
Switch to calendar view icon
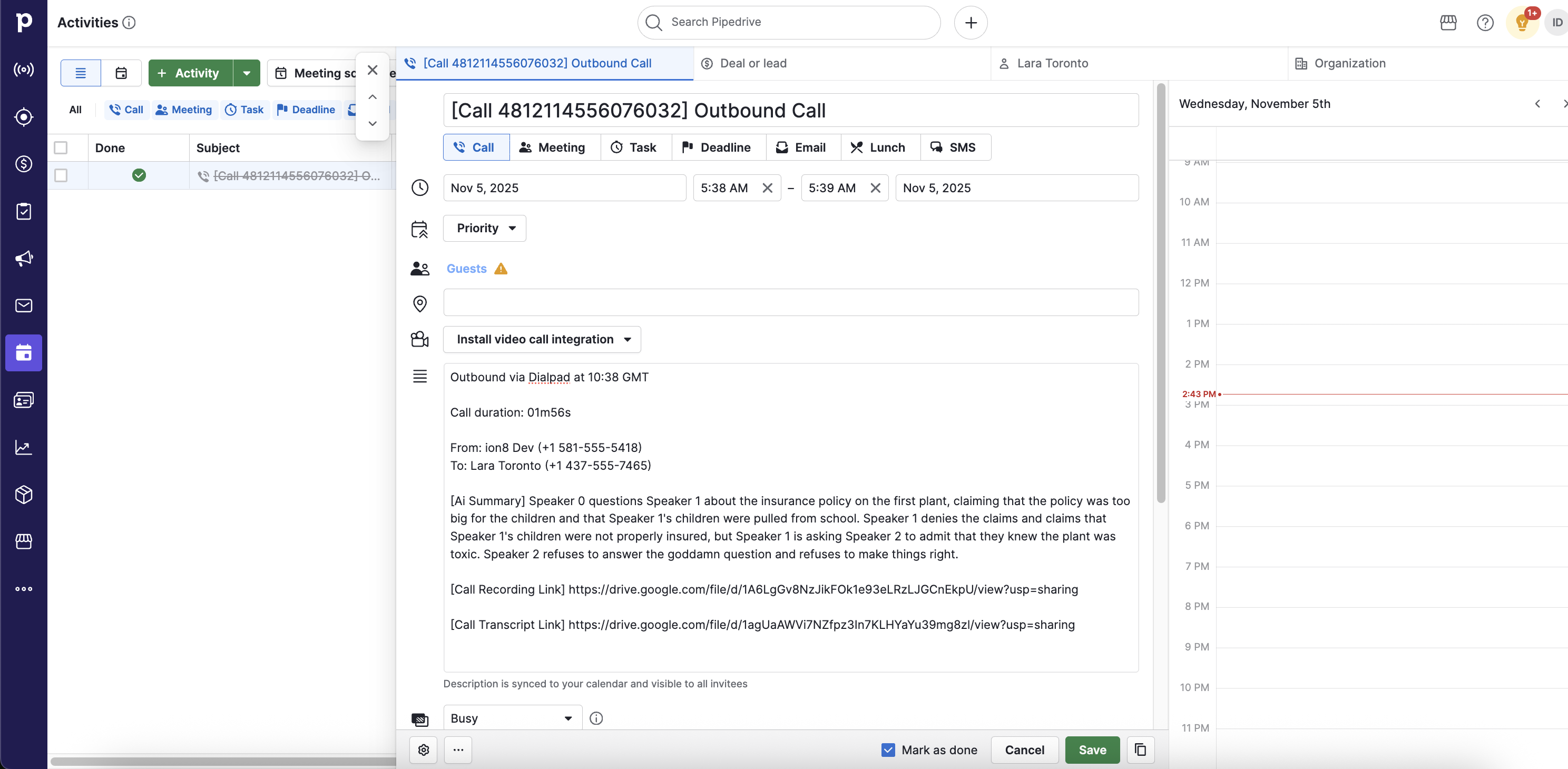(121, 73)
